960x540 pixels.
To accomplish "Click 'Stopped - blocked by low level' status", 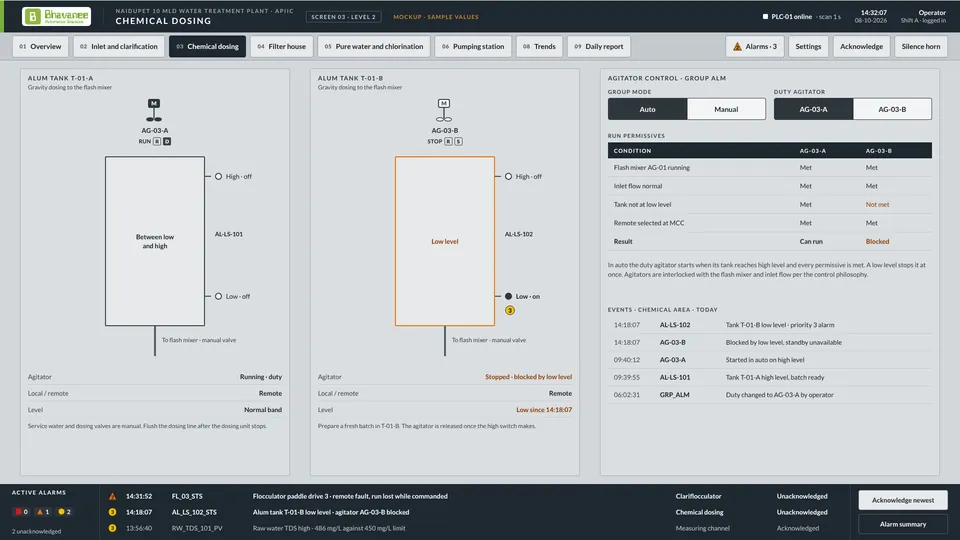I will click(528, 377).
